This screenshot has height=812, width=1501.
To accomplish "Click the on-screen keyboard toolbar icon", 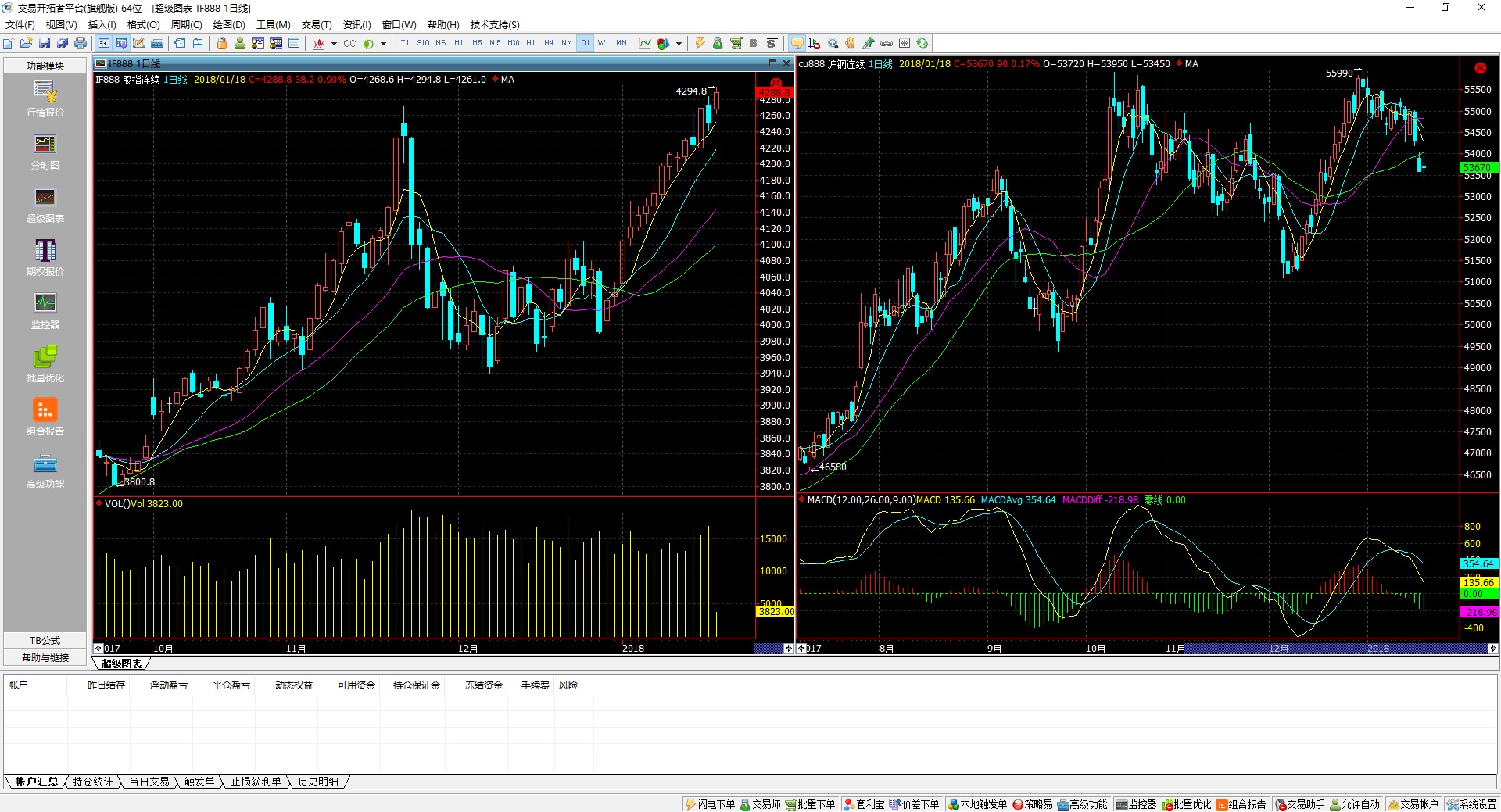I will click(x=157, y=43).
